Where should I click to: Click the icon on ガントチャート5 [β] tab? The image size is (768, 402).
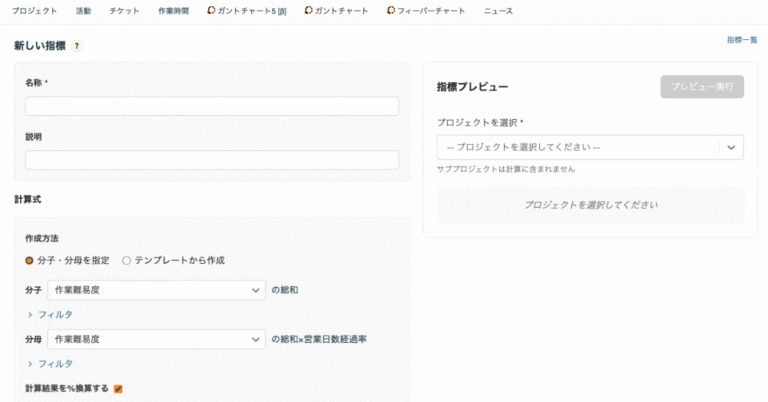(x=211, y=11)
